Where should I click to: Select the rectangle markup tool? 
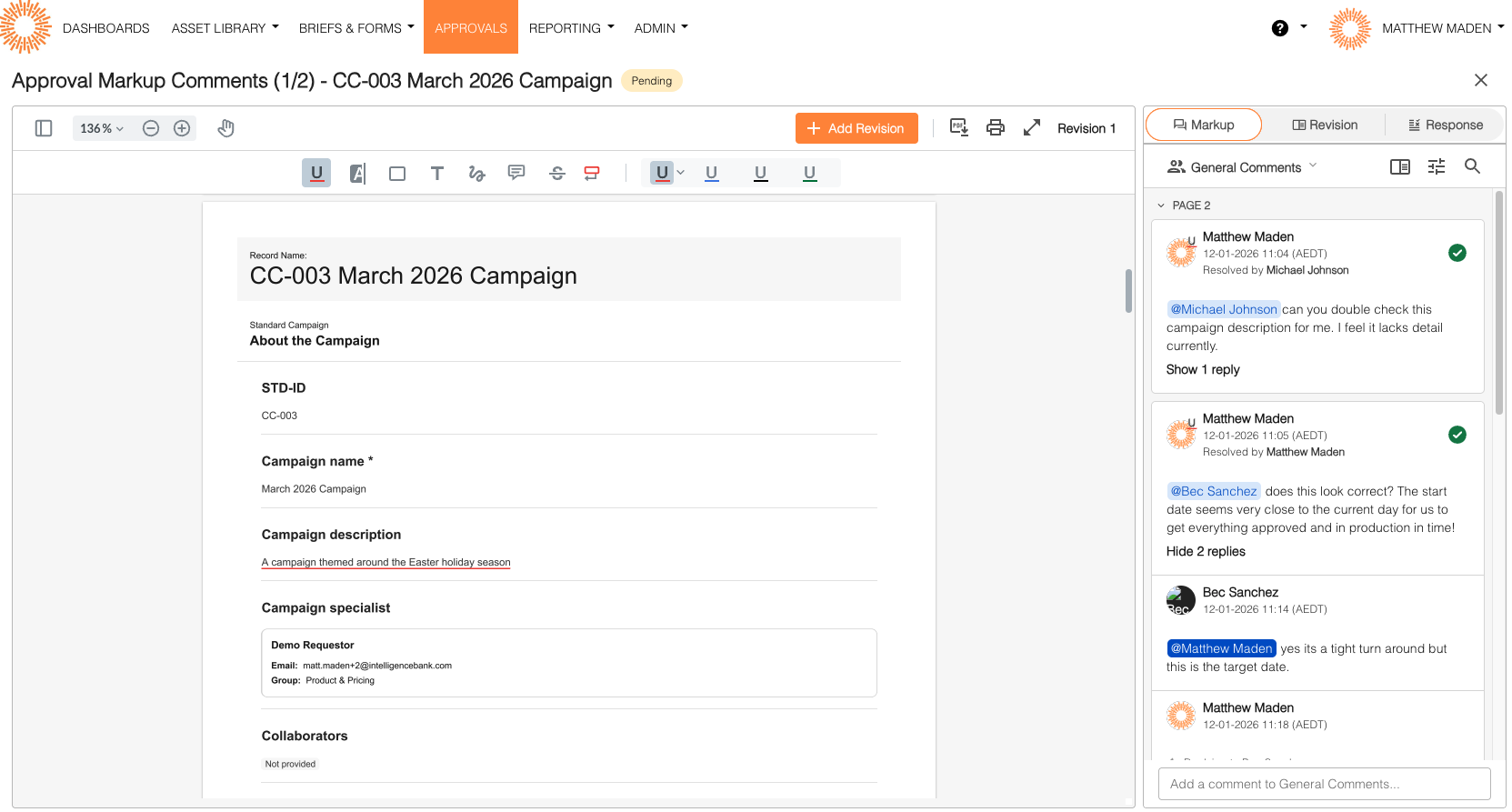397,174
